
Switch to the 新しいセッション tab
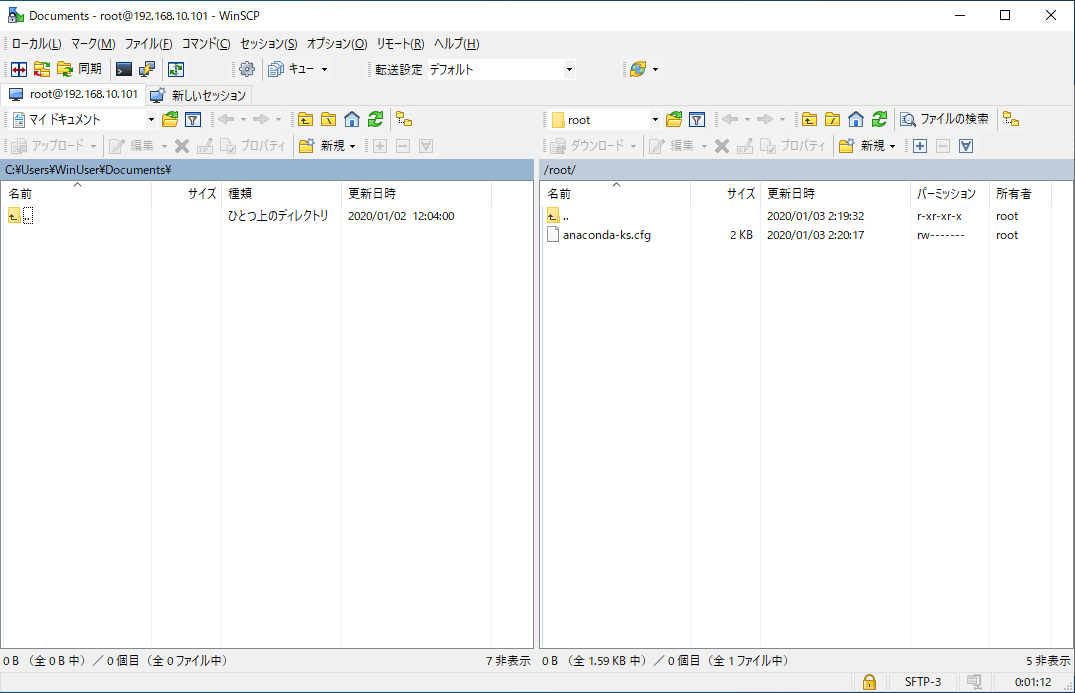(x=199, y=95)
